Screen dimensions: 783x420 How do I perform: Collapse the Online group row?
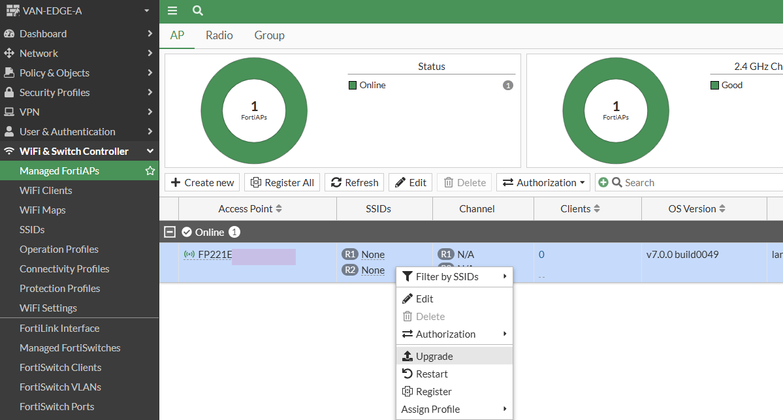(170, 232)
